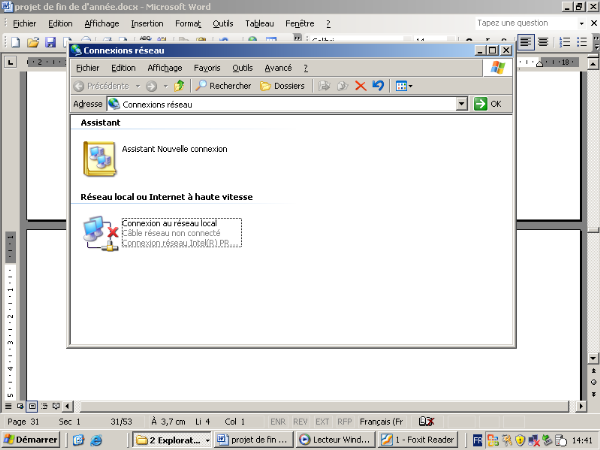This screenshot has height=450, width=600.
Task: Select the Assistant Nouvelle connexion icon
Action: 99,158
